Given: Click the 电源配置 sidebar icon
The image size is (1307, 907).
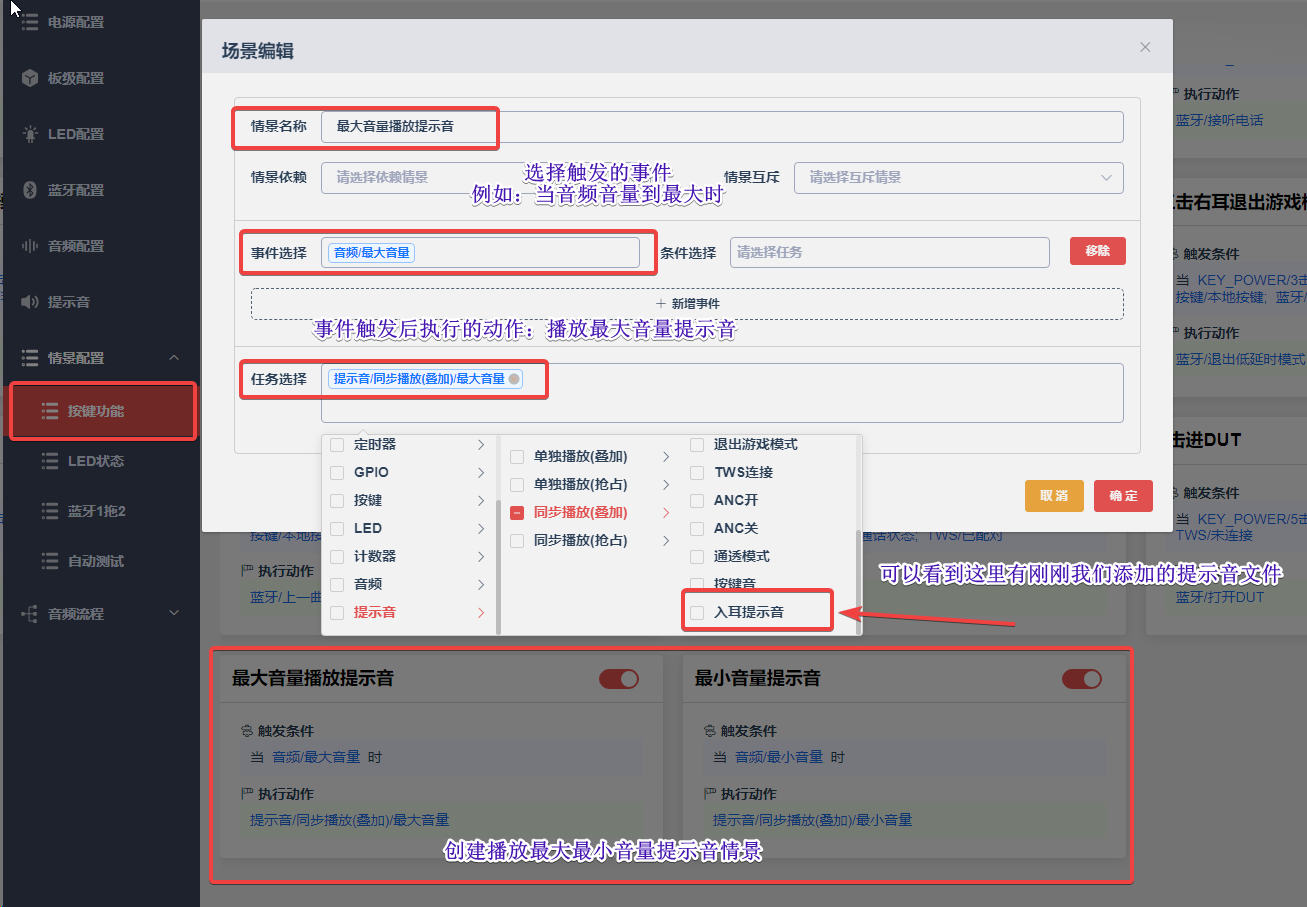Looking at the screenshot, I should pyautogui.click(x=30, y=22).
